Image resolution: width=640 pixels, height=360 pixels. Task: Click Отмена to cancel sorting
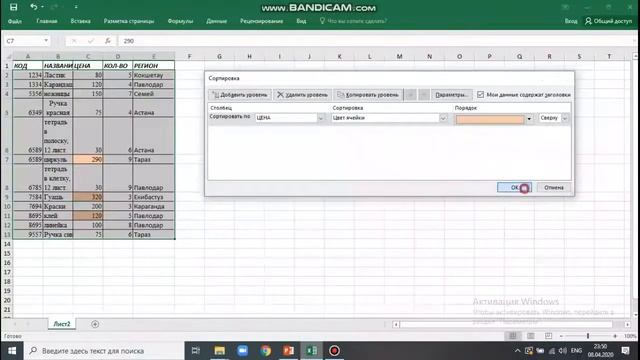(553, 187)
